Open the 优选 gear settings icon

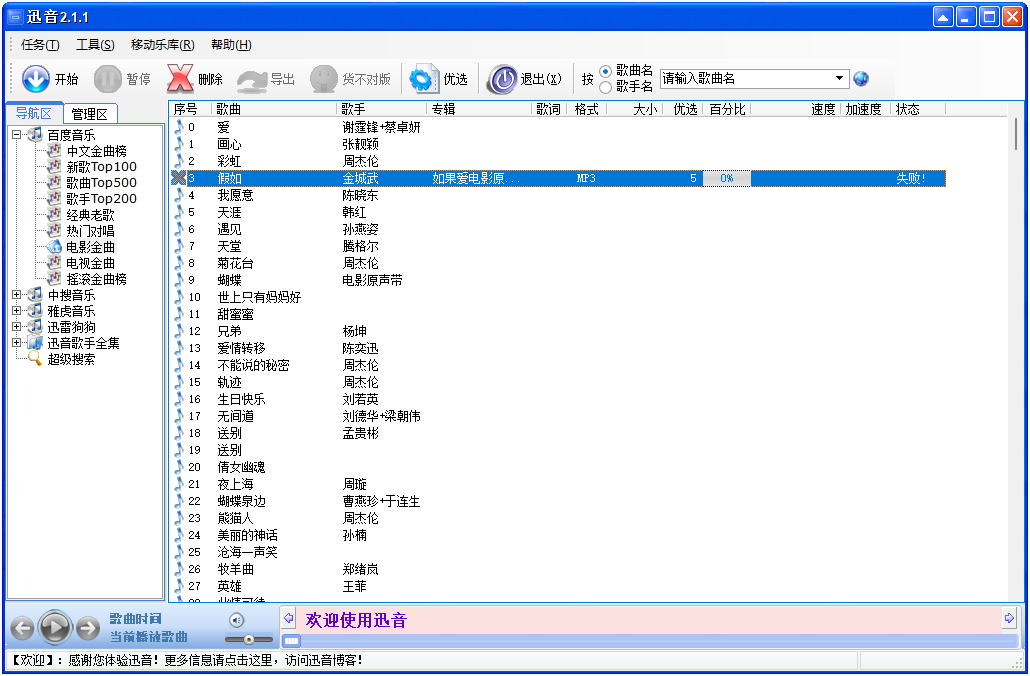point(424,79)
